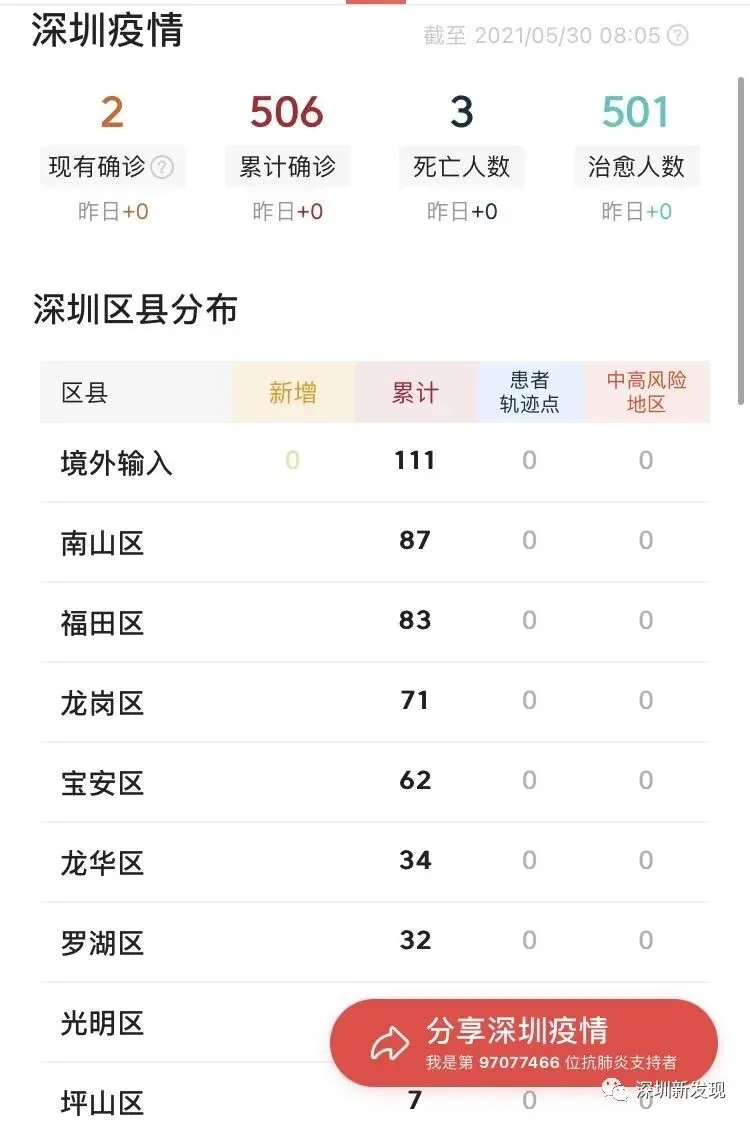The height and width of the screenshot is (1123, 750).
Task: Tap the 累计确诊 stat label
Action: (x=287, y=167)
